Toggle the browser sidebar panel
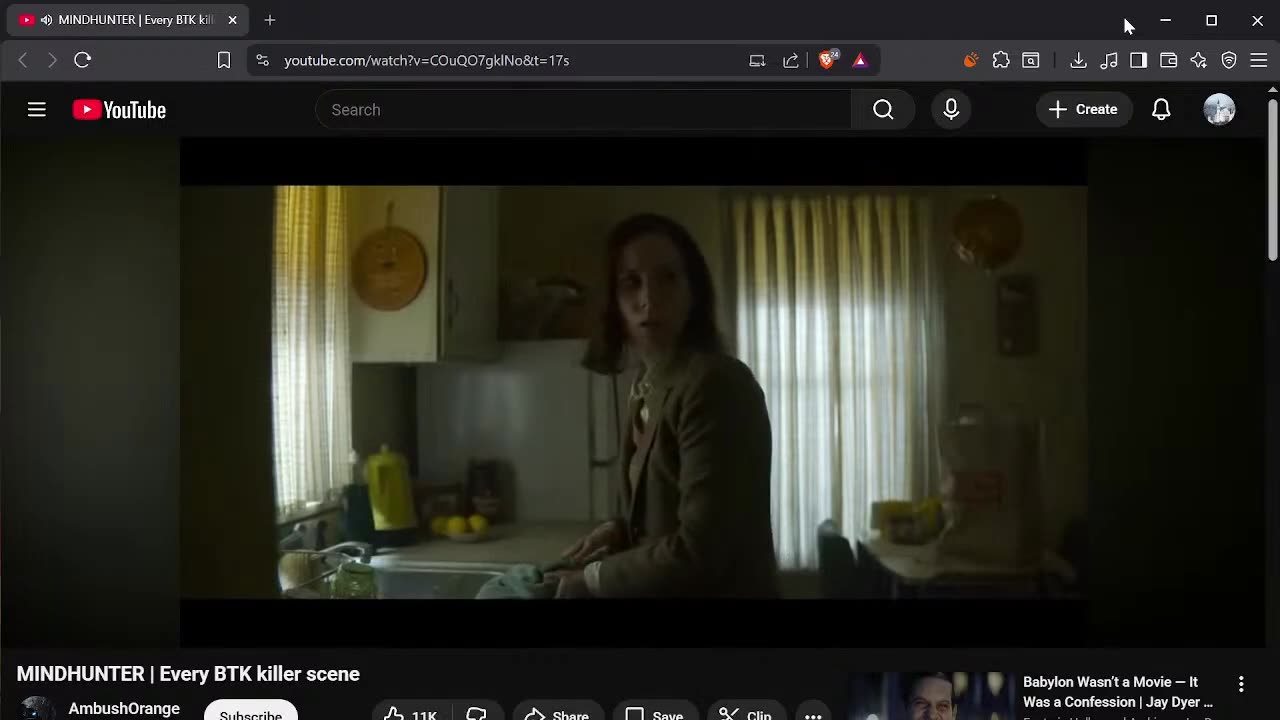 pyautogui.click(x=1138, y=61)
